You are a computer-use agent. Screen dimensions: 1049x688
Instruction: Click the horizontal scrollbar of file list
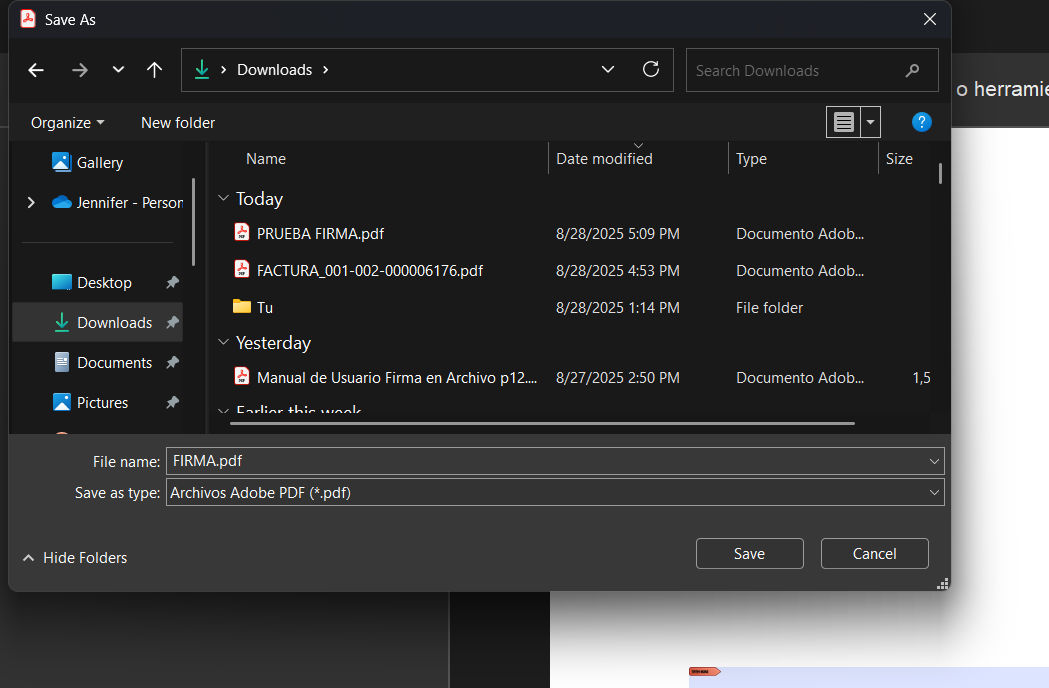[543, 423]
